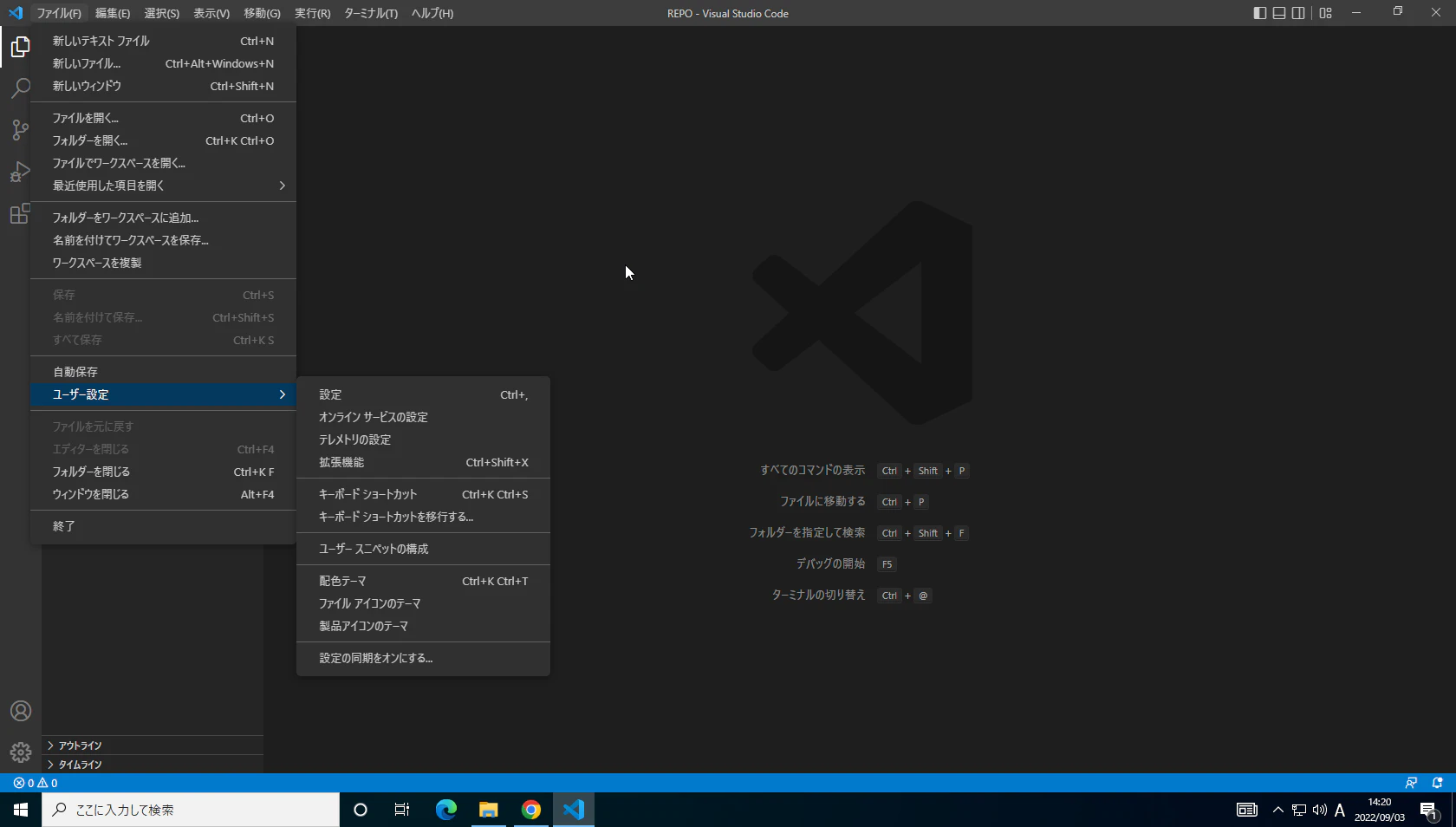Expand the アウトライン section
1456x827 pixels.
tap(153, 746)
